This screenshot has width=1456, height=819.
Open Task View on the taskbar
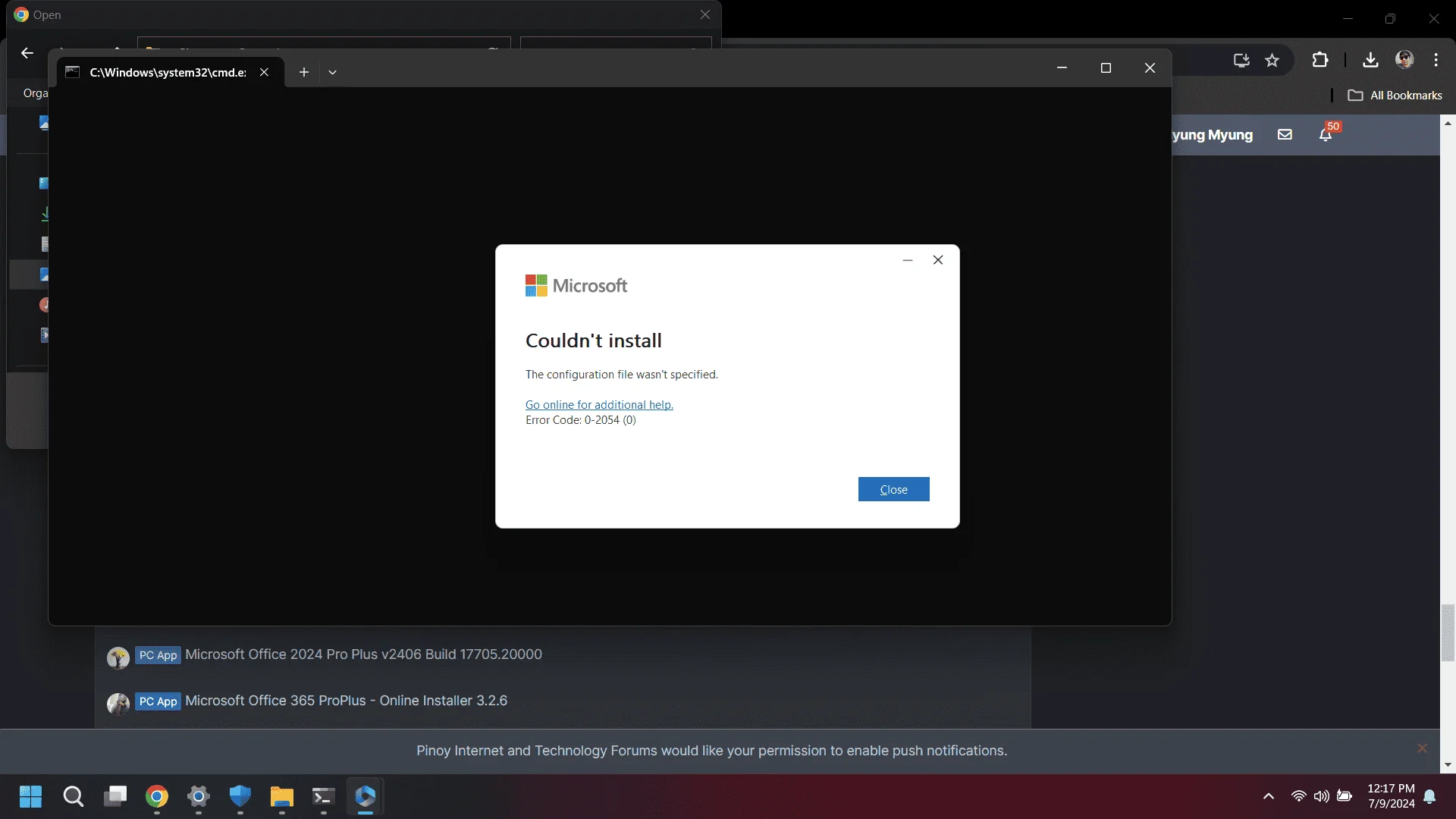[115, 796]
